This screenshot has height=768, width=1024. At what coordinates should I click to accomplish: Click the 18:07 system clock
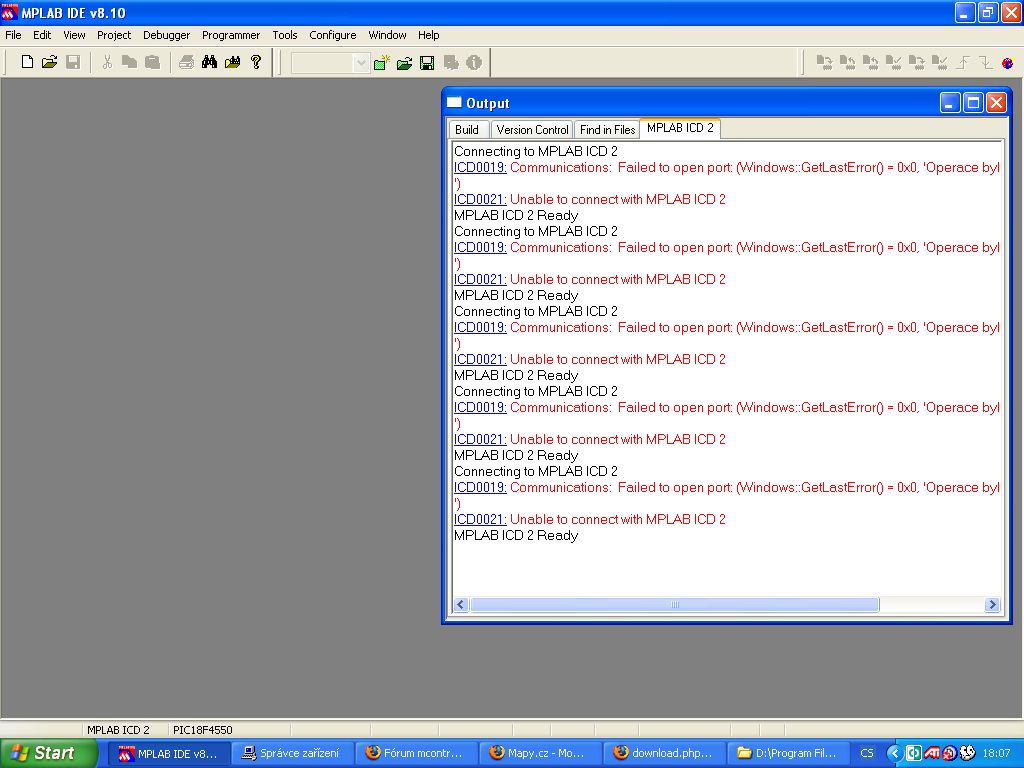[x=996, y=753]
